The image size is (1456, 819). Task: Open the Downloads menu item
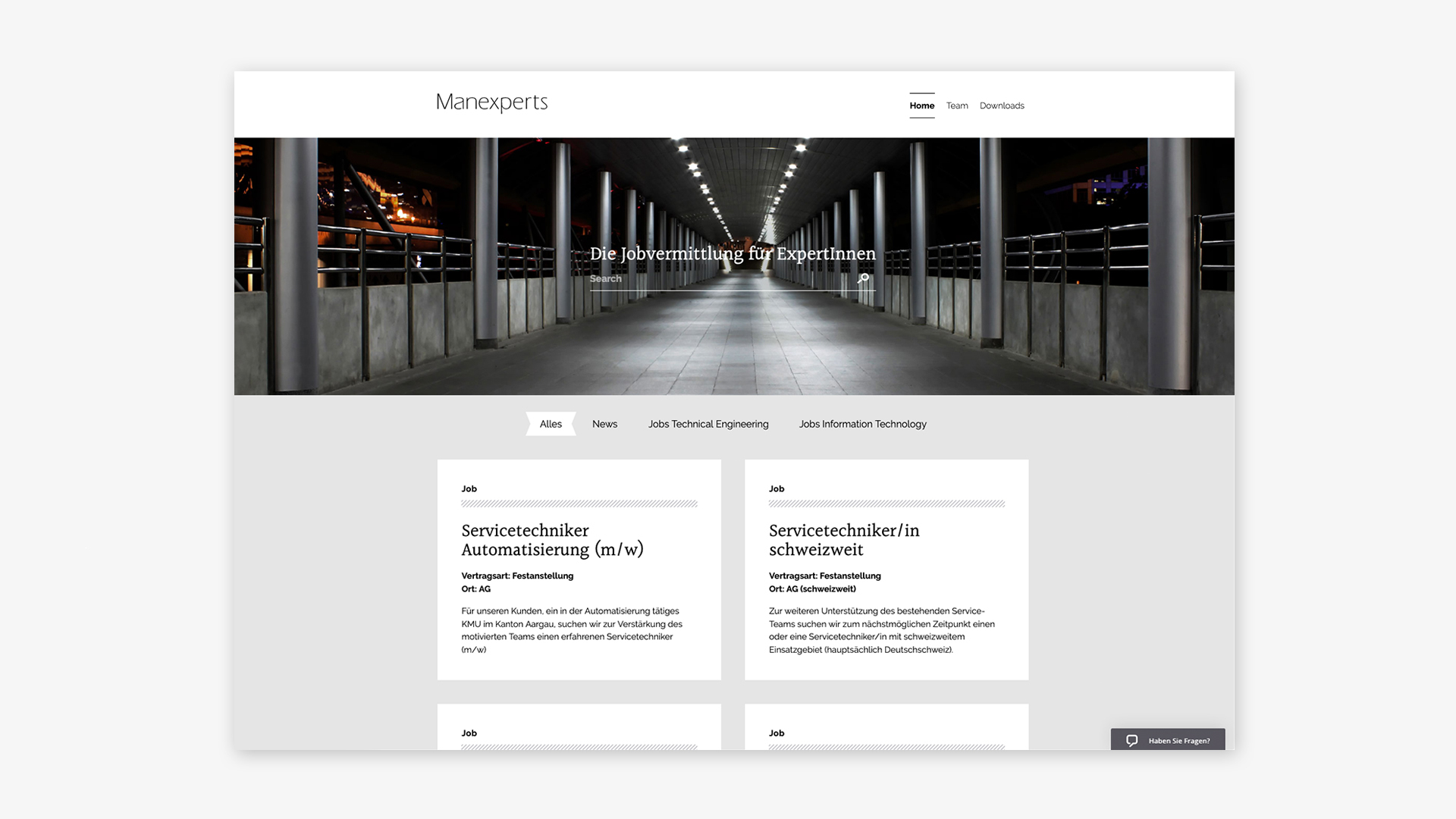click(1001, 106)
